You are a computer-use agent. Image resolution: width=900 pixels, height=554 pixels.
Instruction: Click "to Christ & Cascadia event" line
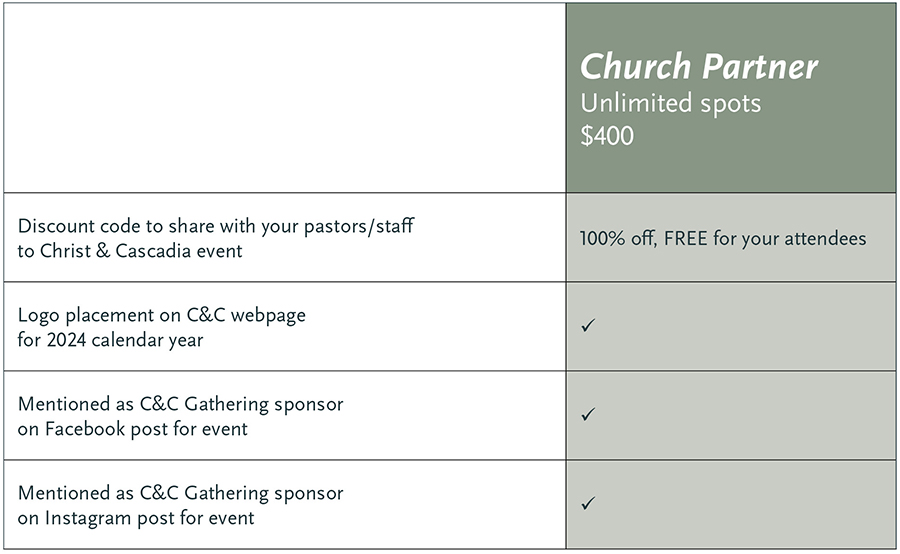130,251
